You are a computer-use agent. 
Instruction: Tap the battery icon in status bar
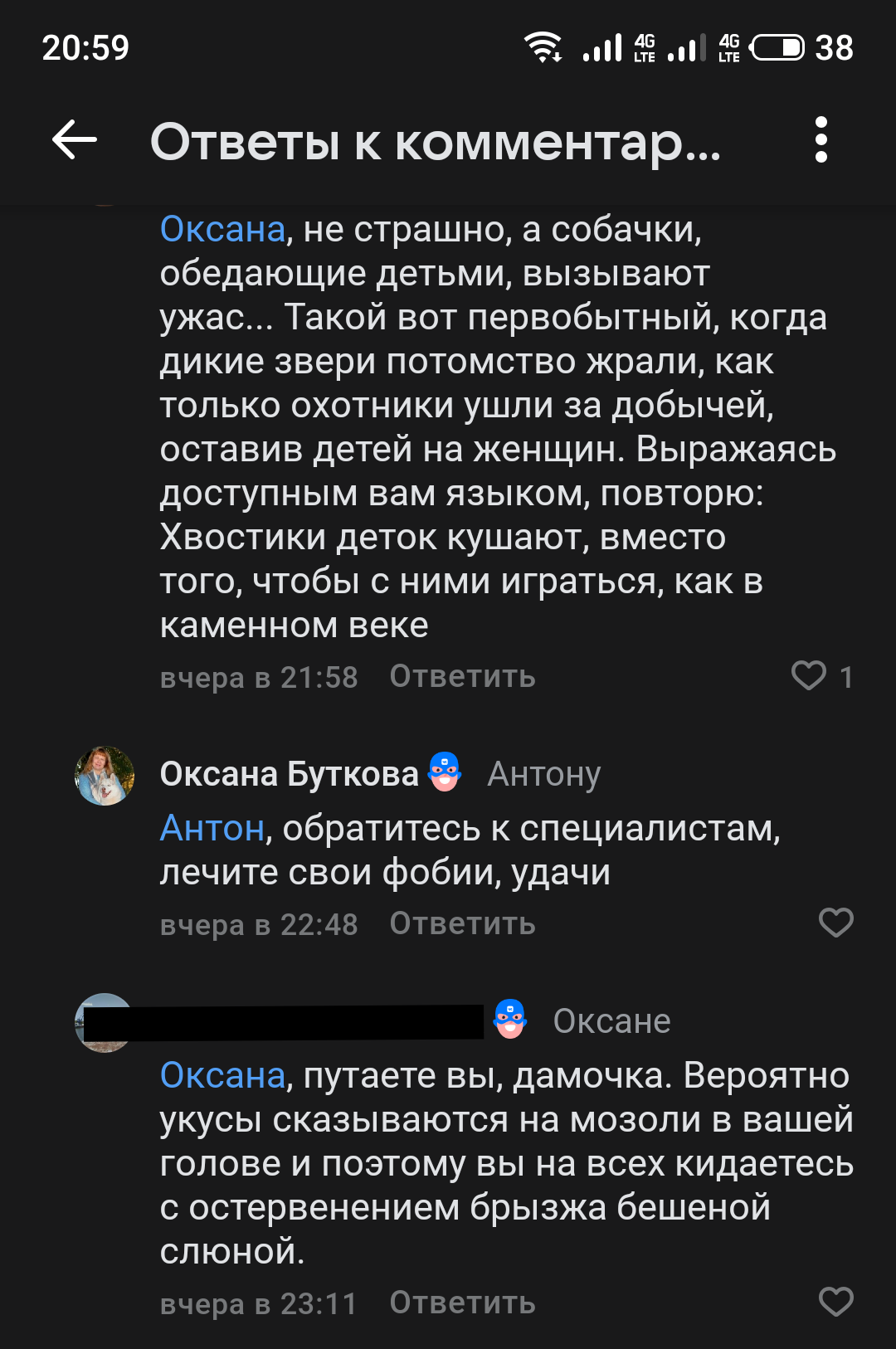coord(777,47)
